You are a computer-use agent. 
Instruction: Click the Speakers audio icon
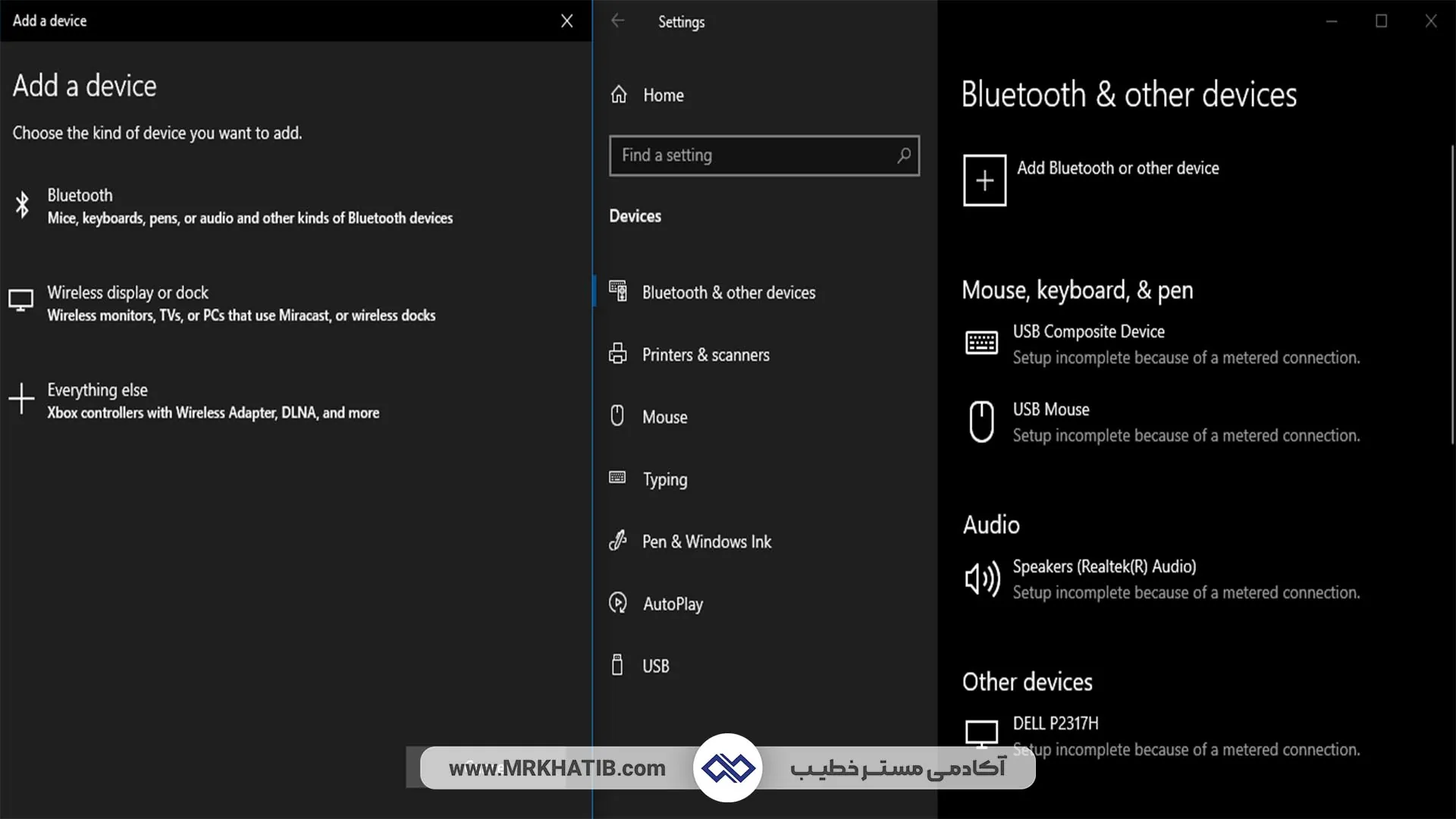pos(981,579)
